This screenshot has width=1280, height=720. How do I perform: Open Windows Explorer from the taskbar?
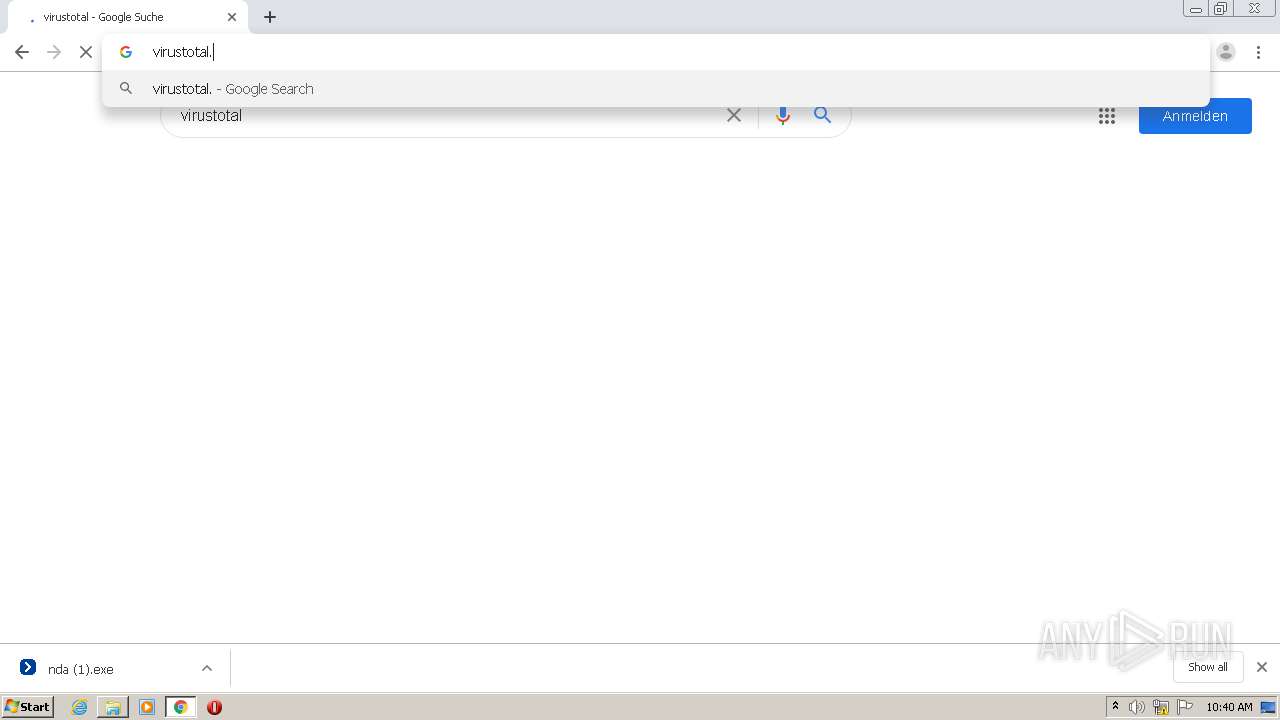point(113,707)
